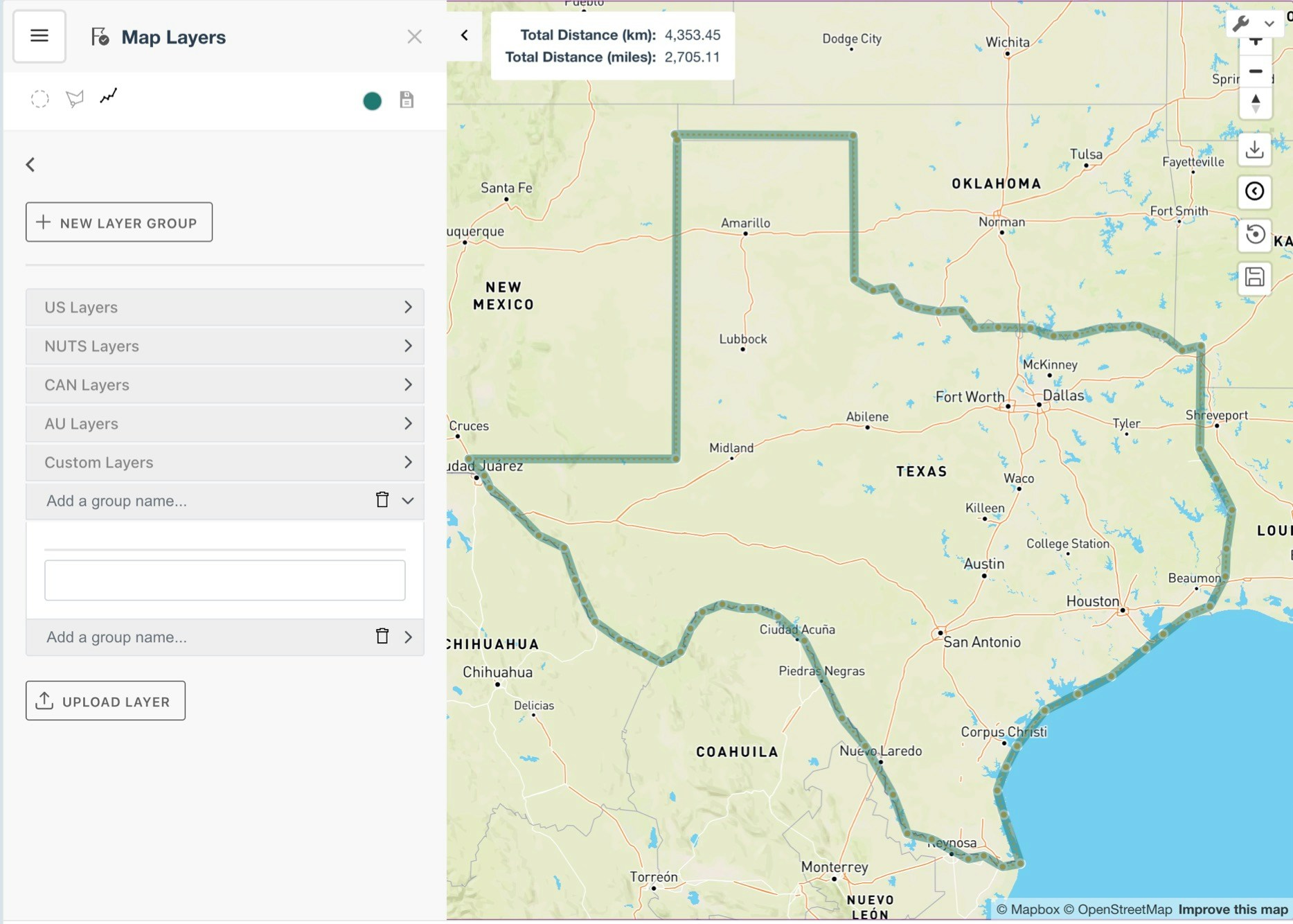Click the Oklahoma state label
The image size is (1293, 924).
click(996, 184)
